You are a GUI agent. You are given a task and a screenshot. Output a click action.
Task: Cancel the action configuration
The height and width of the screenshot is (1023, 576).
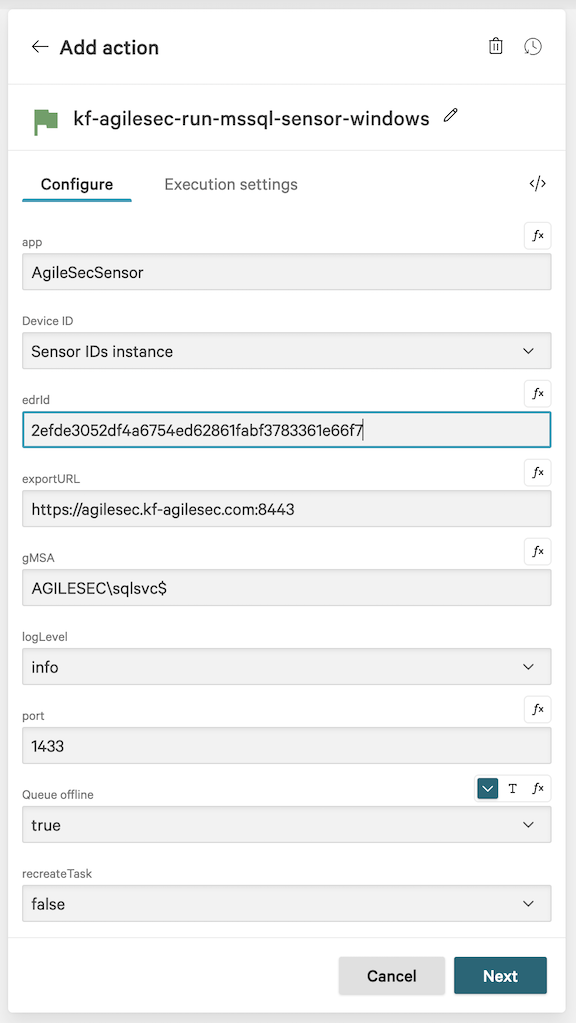click(391, 975)
